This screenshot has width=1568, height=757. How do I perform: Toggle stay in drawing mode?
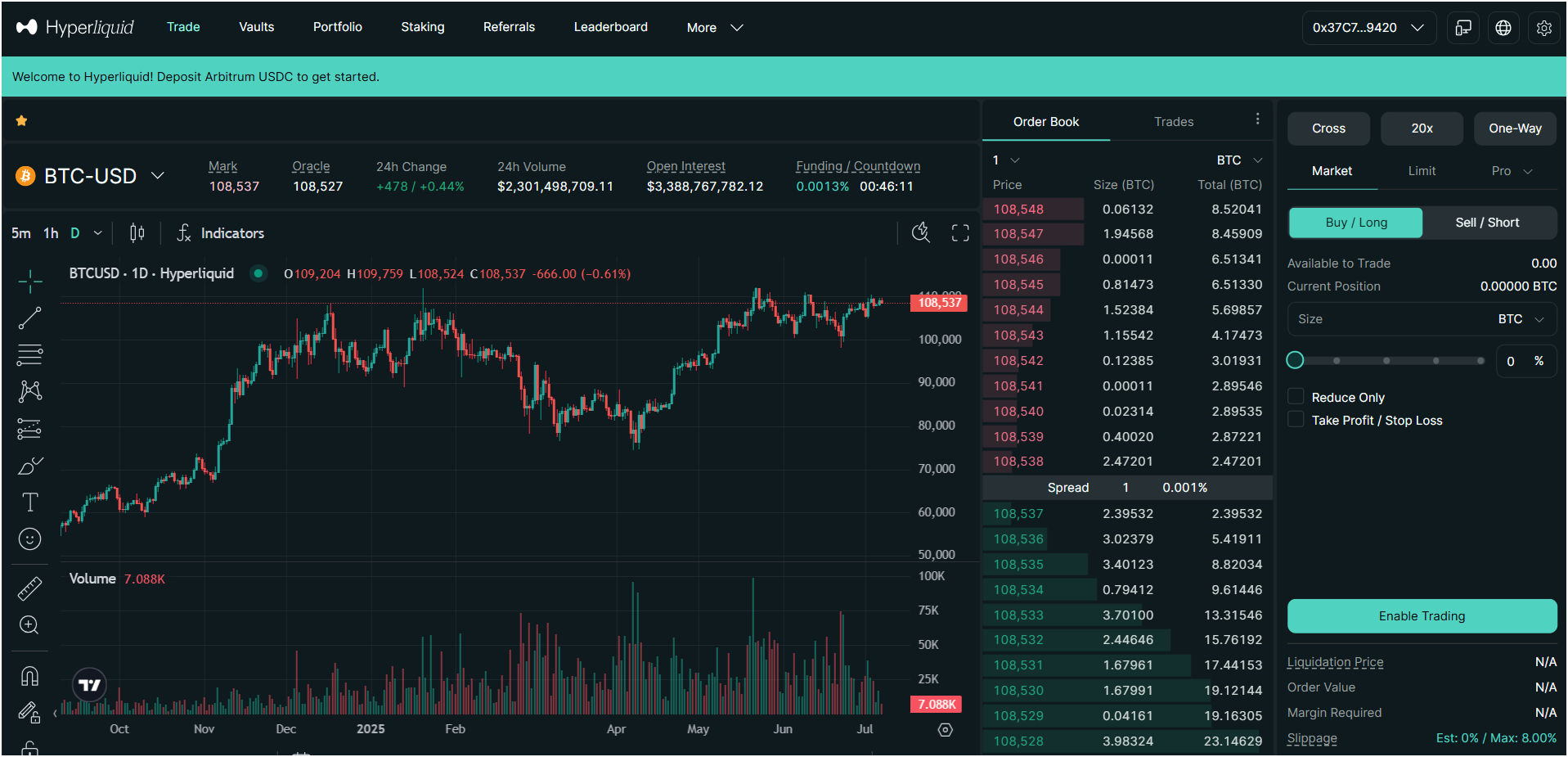pyautogui.click(x=29, y=713)
